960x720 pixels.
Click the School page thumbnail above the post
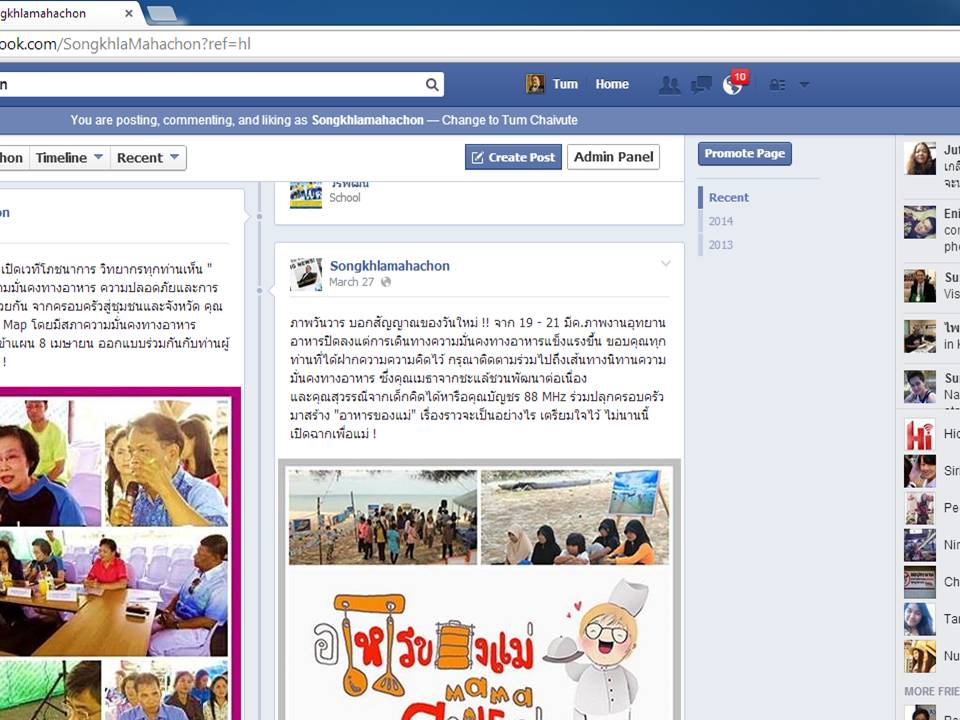[x=306, y=194]
